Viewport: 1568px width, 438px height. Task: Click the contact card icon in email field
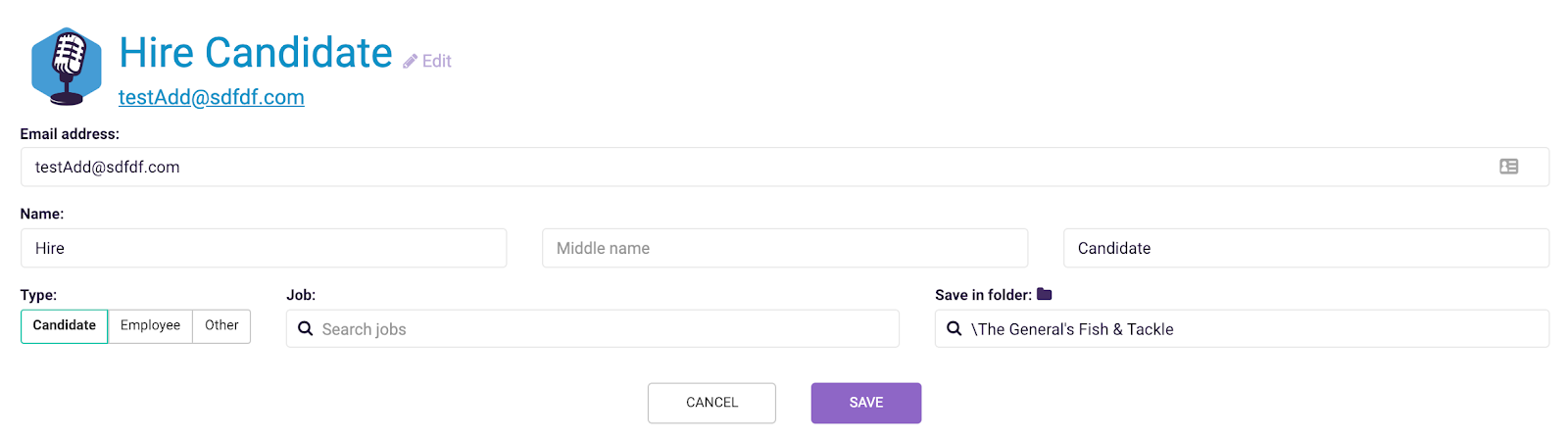pyautogui.click(x=1508, y=167)
